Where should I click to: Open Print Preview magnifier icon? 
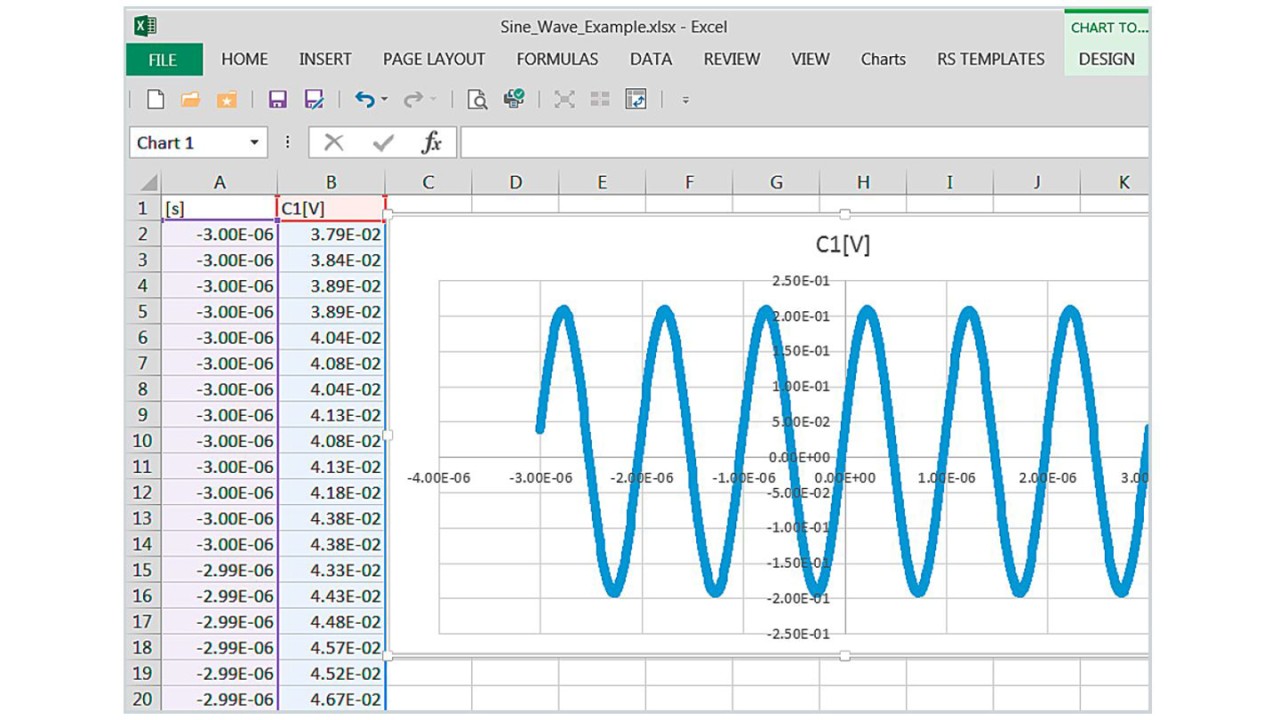(x=477, y=99)
